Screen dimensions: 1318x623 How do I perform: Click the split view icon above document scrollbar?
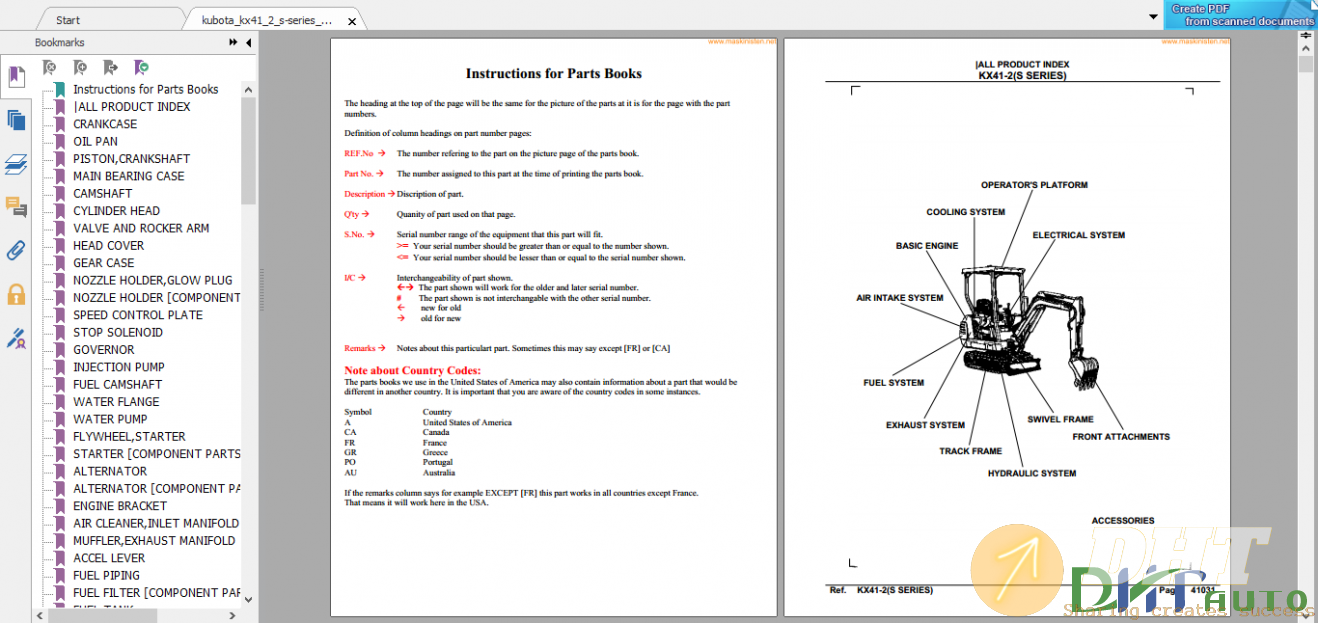(x=1306, y=35)
